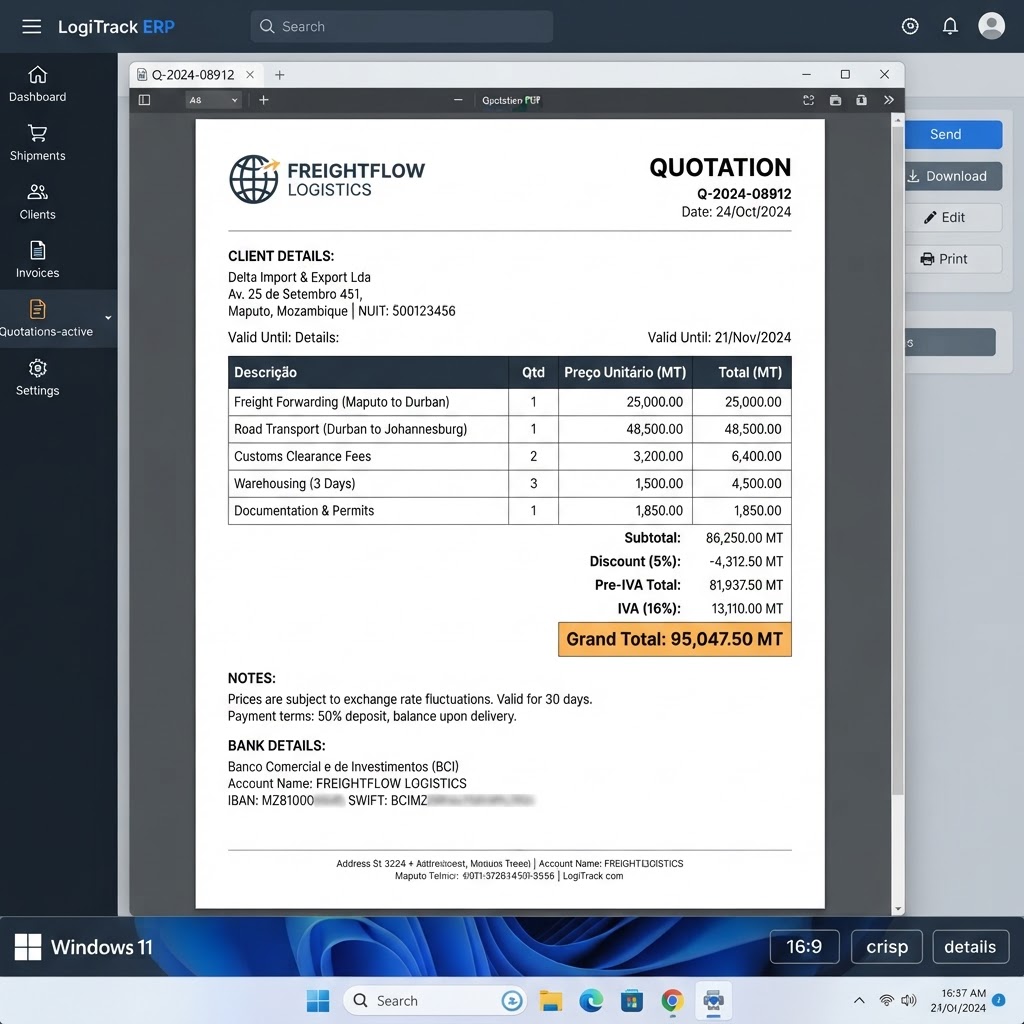Show hidden system tray icons
Image resolution: width=1024 pixels, height=1024 pixels.
tap(859, 1000)
